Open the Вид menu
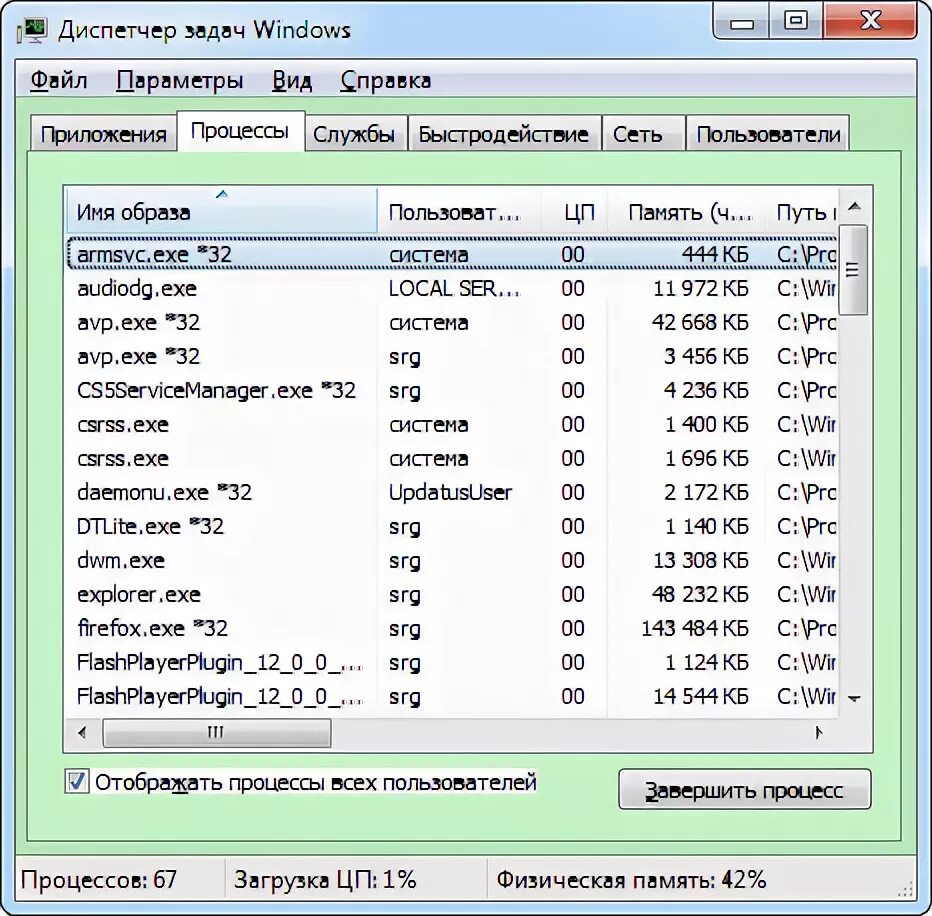The width and height of the screenshot is (932, 916). tap(292, 80)
